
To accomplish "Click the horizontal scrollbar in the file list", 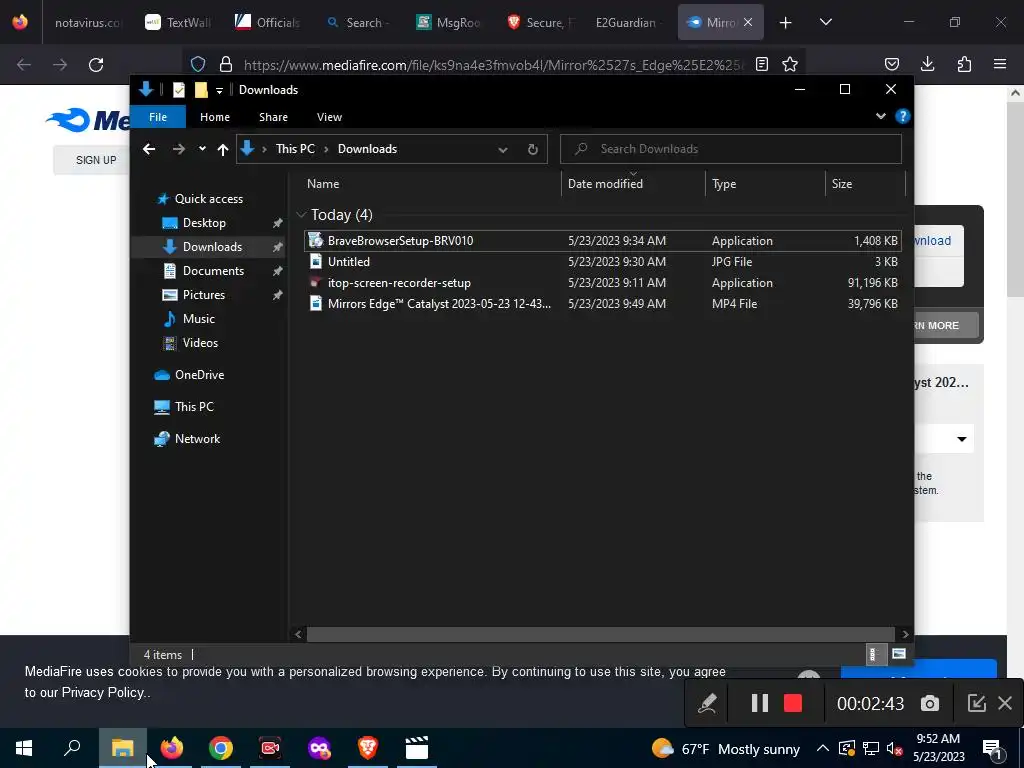I will click(600, 634).
